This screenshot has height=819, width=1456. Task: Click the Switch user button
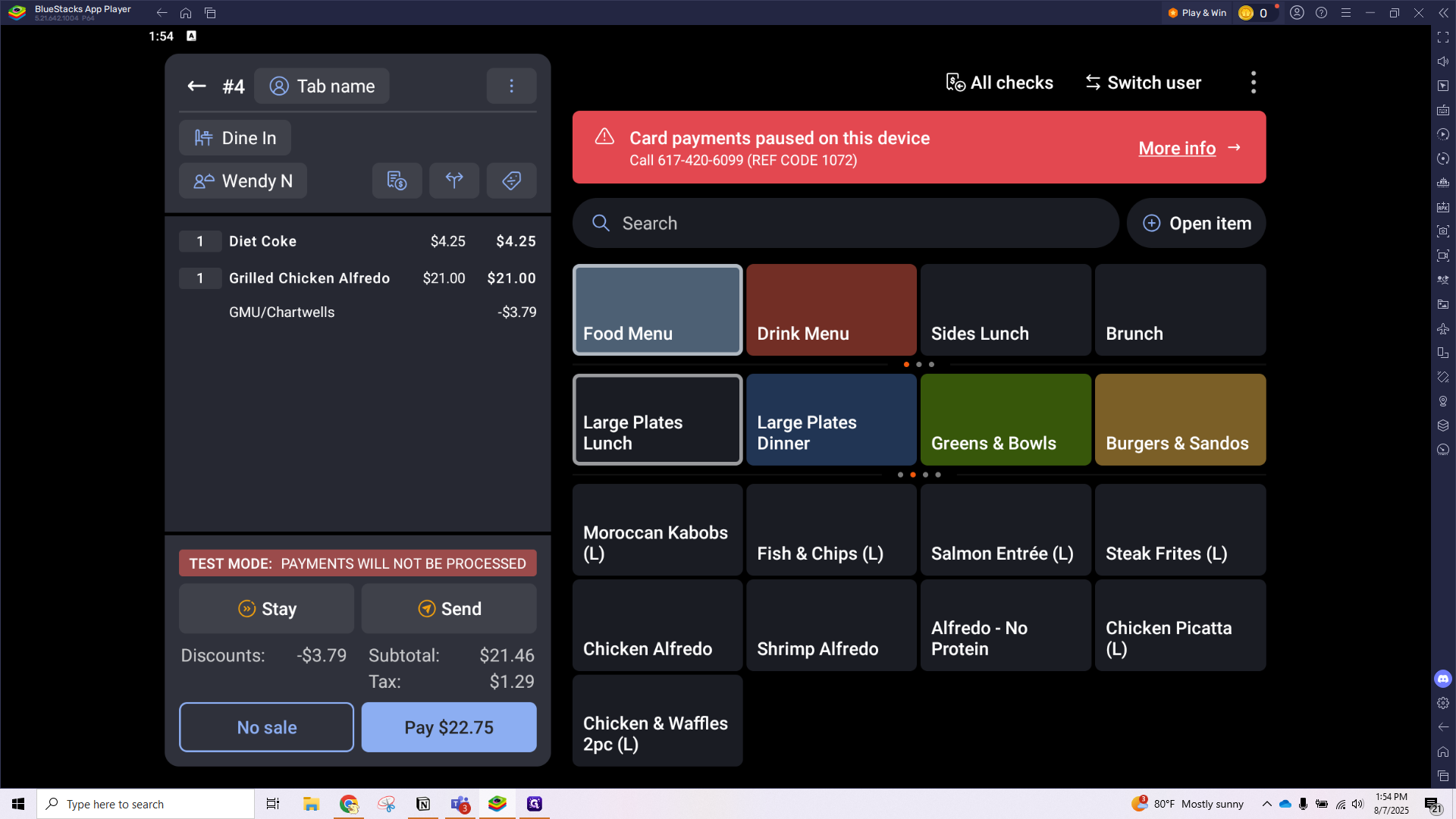pyautogui.click(x=1144, y=83)
